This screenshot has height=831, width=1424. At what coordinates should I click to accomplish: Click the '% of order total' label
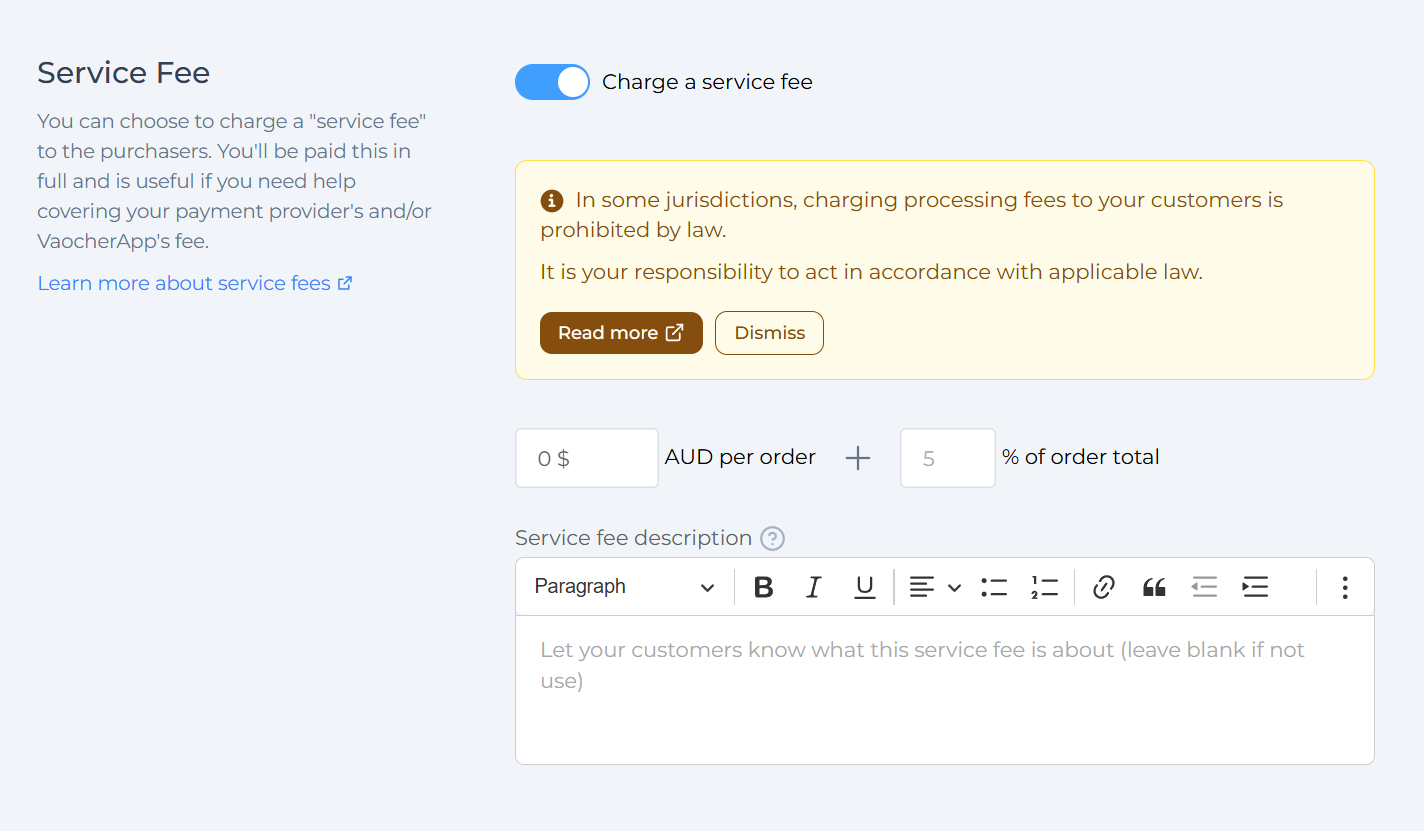tap(1081, 457)
